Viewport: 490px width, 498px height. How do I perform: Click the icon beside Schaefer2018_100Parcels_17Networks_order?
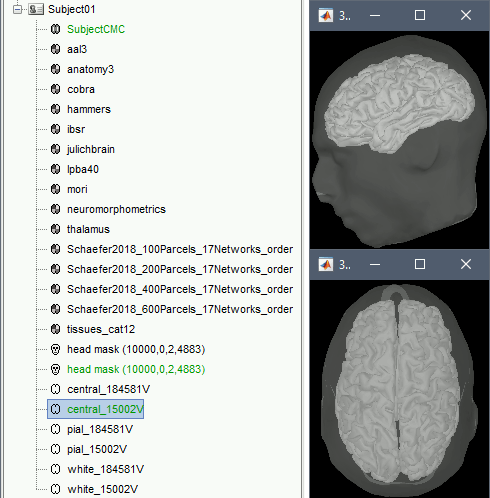(56, 249)
